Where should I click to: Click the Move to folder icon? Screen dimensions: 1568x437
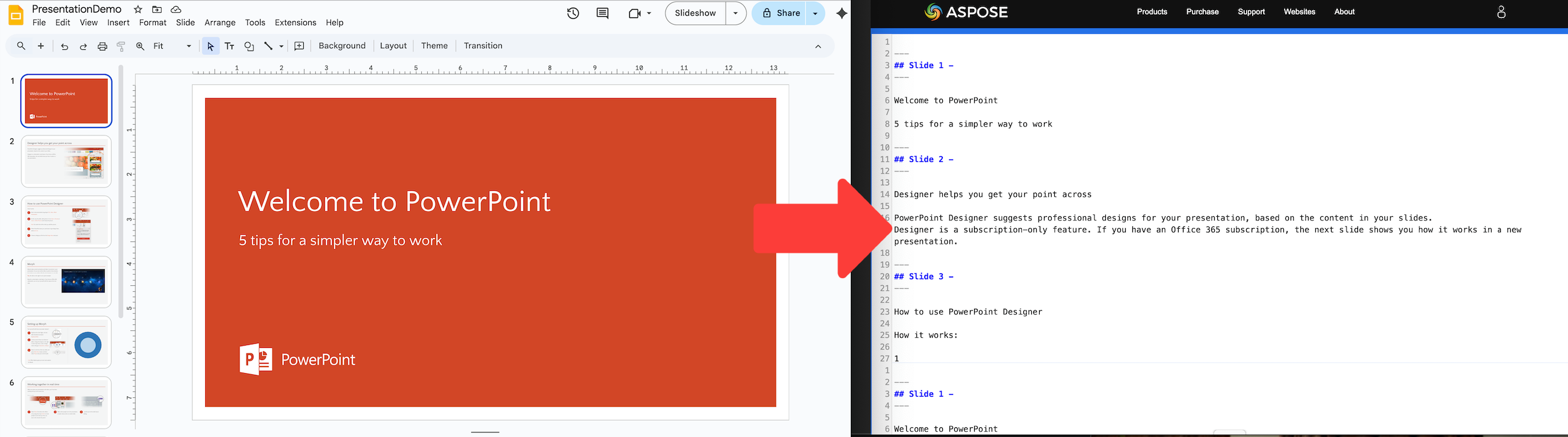point(157,10)
